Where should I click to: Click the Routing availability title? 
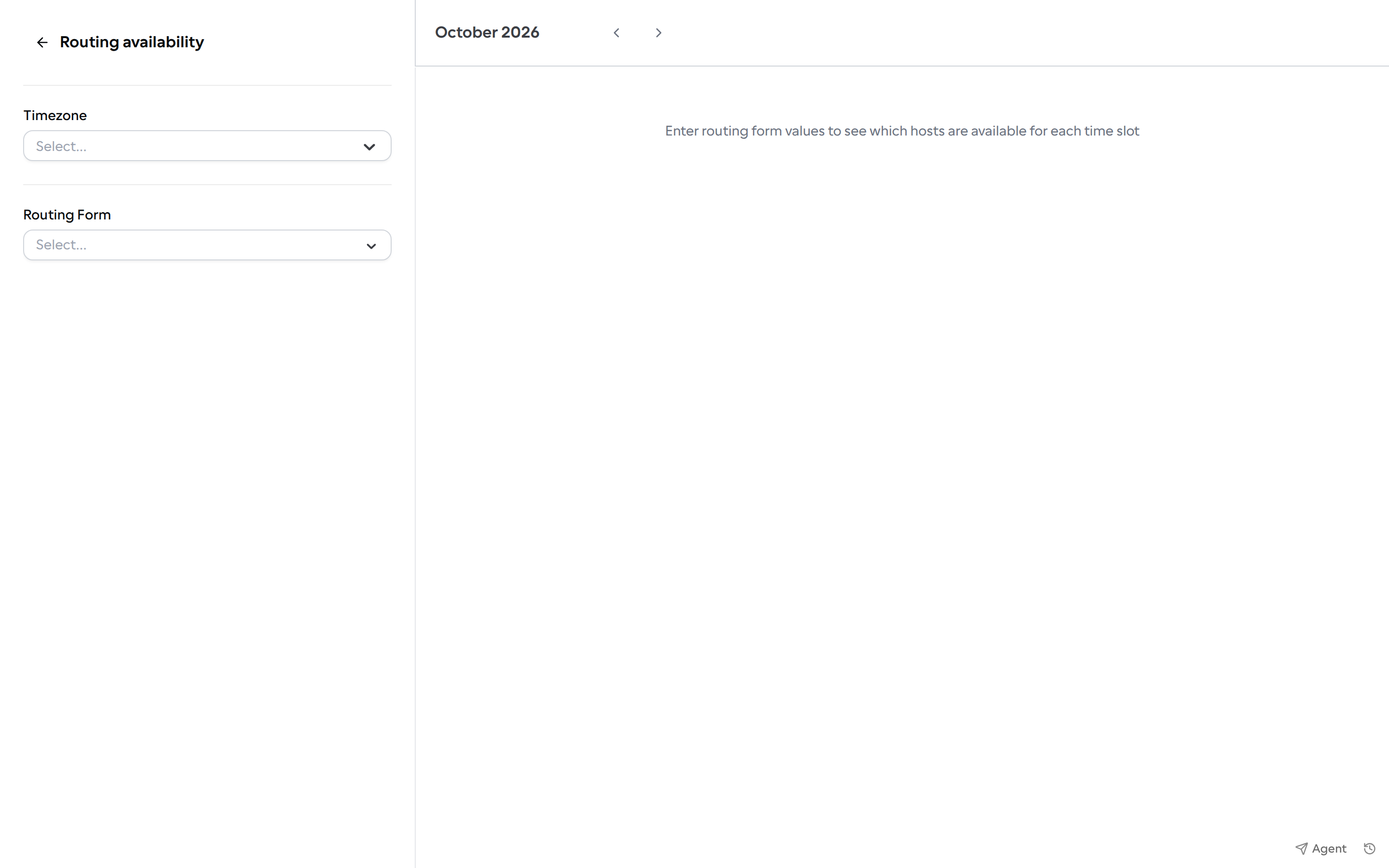pyautogui.click(x=132, y=42)
